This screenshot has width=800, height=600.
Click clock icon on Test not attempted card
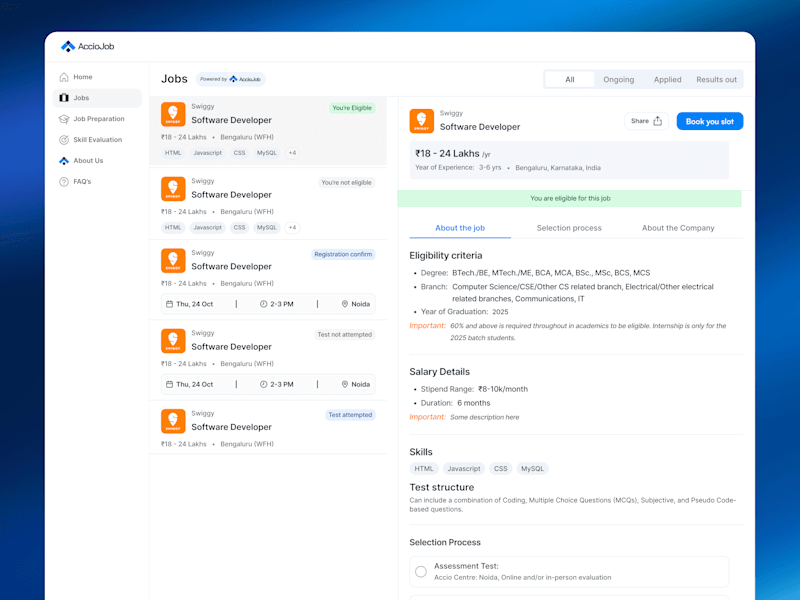tap(263, 384)
